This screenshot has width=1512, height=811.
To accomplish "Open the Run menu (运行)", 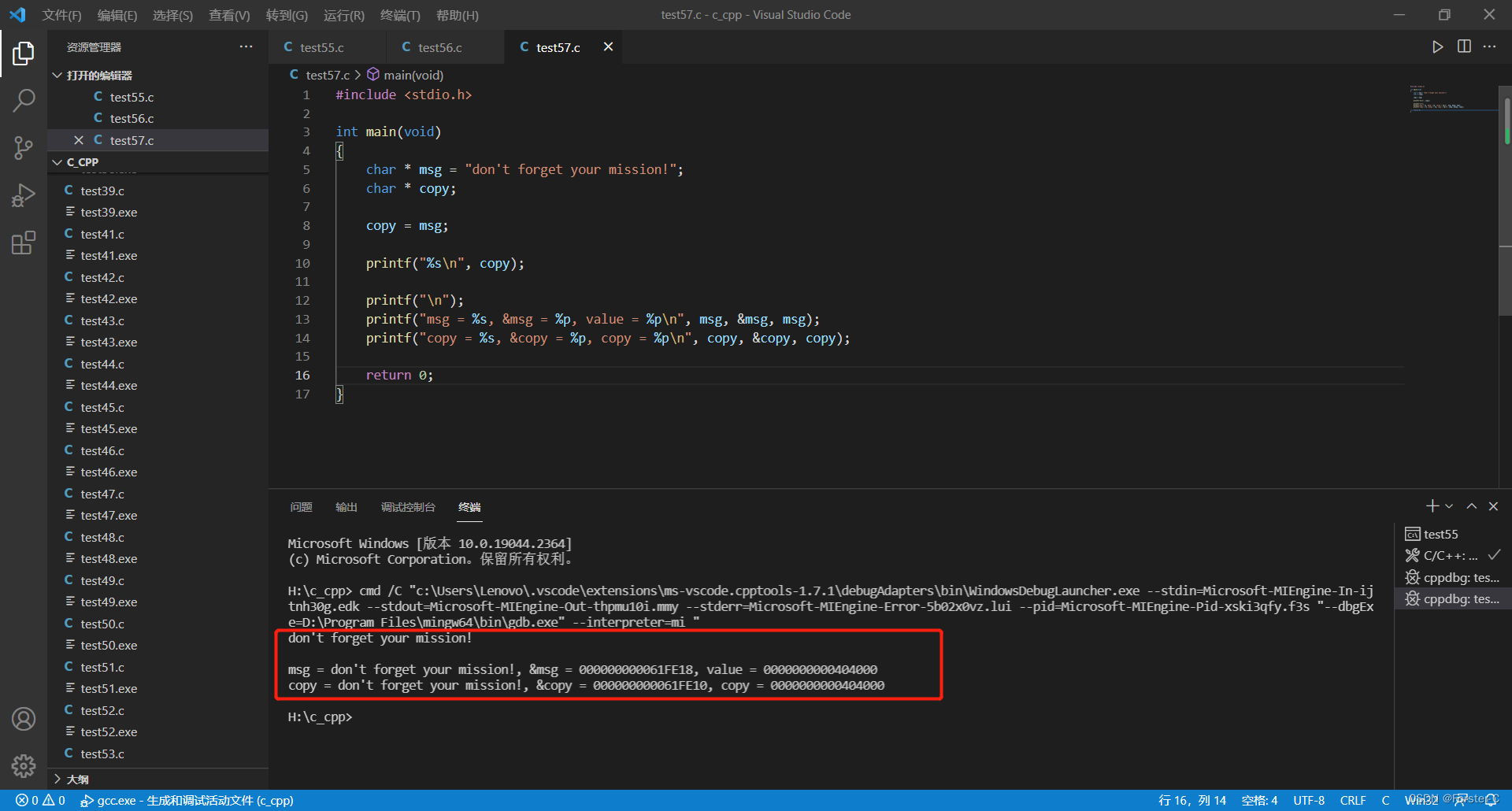I will click(x=344, y=15).
